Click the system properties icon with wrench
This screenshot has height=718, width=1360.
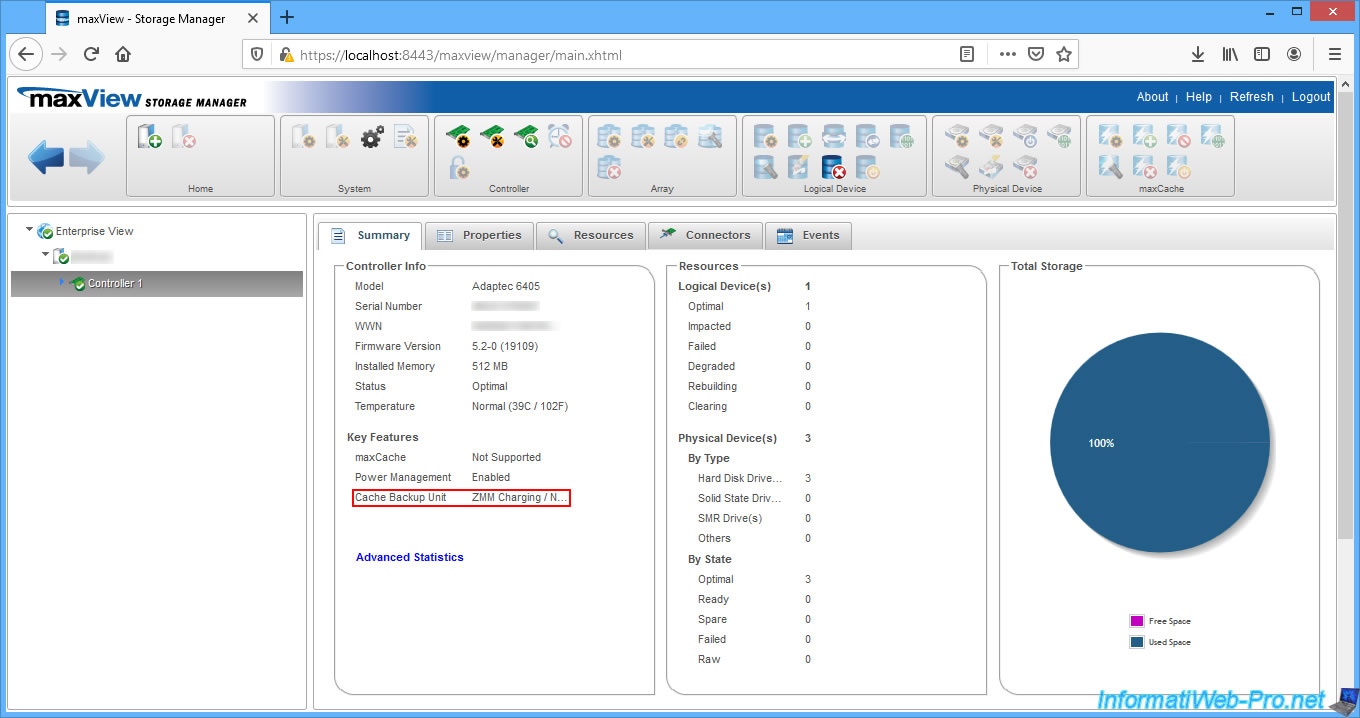tap(338, 138)
